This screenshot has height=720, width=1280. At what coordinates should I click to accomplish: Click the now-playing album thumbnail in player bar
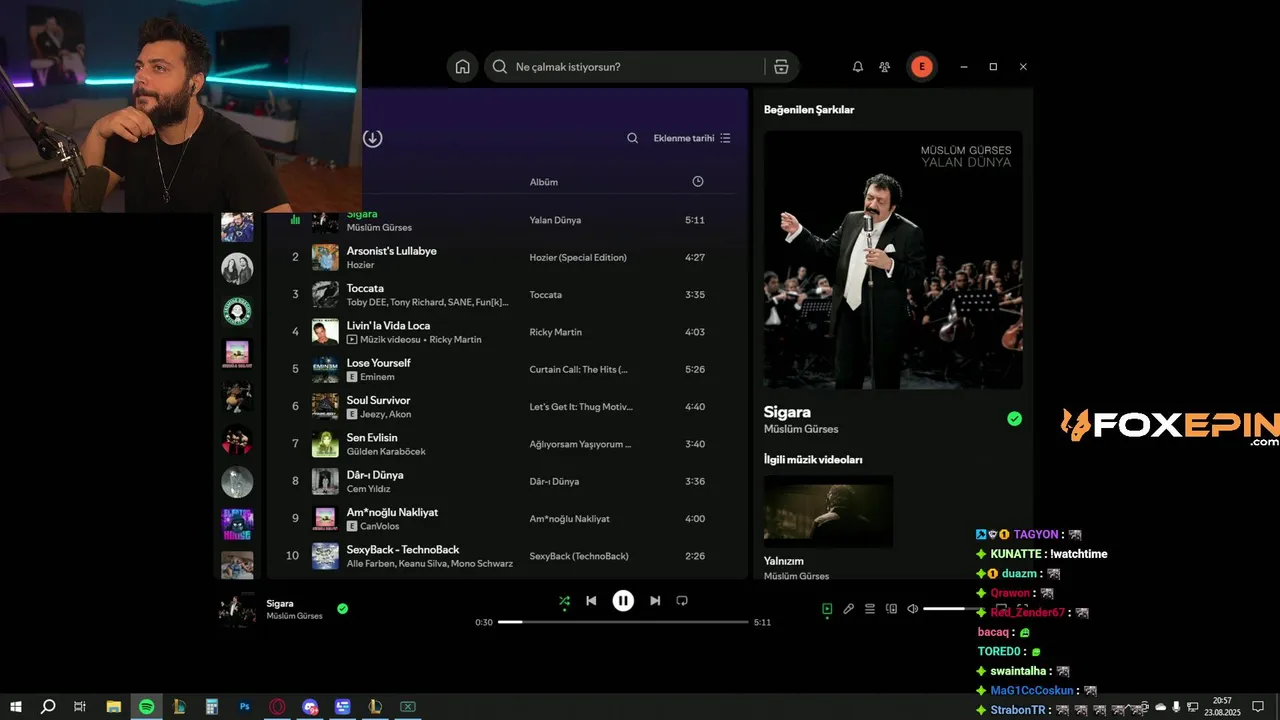tap(237, 609)
